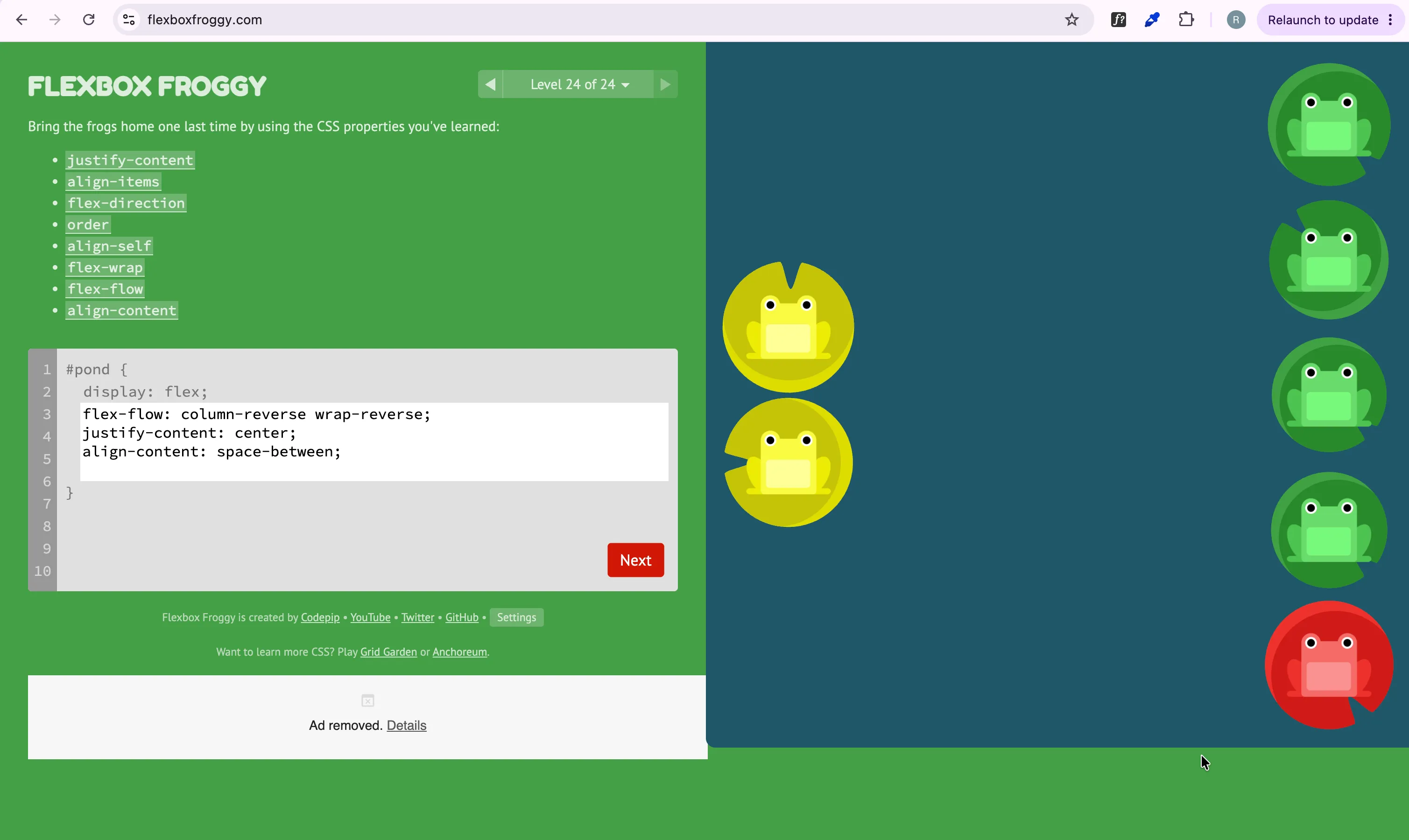Go to next level with right arrow
The height and width of the screenshot is (840, 1409).
point(666,84)
